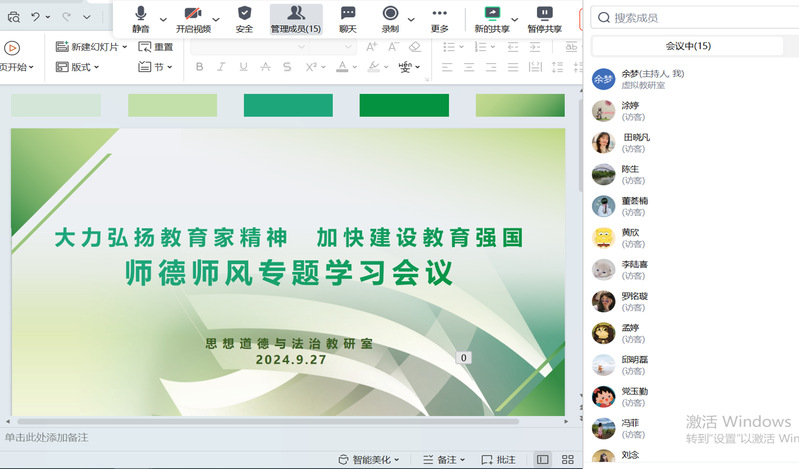
Task: Open the More options menu
Action: (439, 17)
